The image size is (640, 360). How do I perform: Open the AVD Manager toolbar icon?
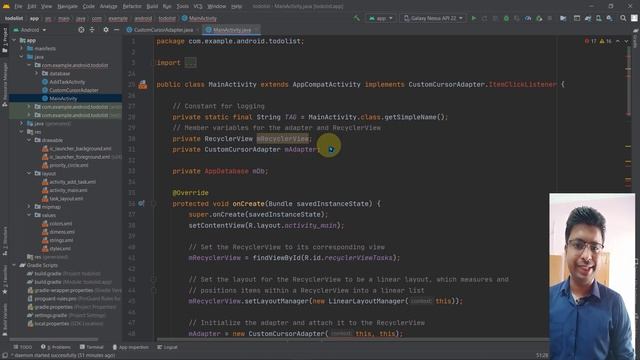click(x=598, y=18)
